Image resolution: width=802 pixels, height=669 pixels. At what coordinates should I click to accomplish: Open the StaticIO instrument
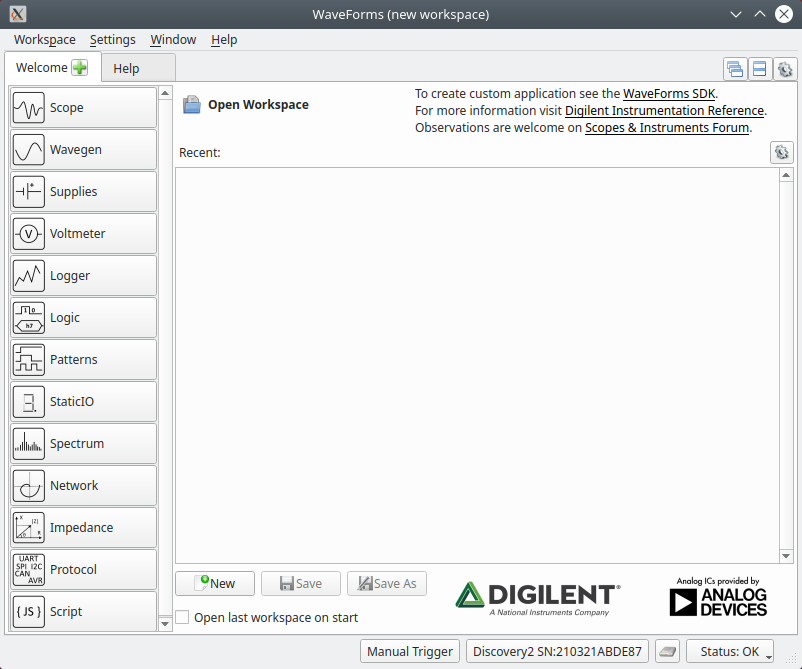83,401
